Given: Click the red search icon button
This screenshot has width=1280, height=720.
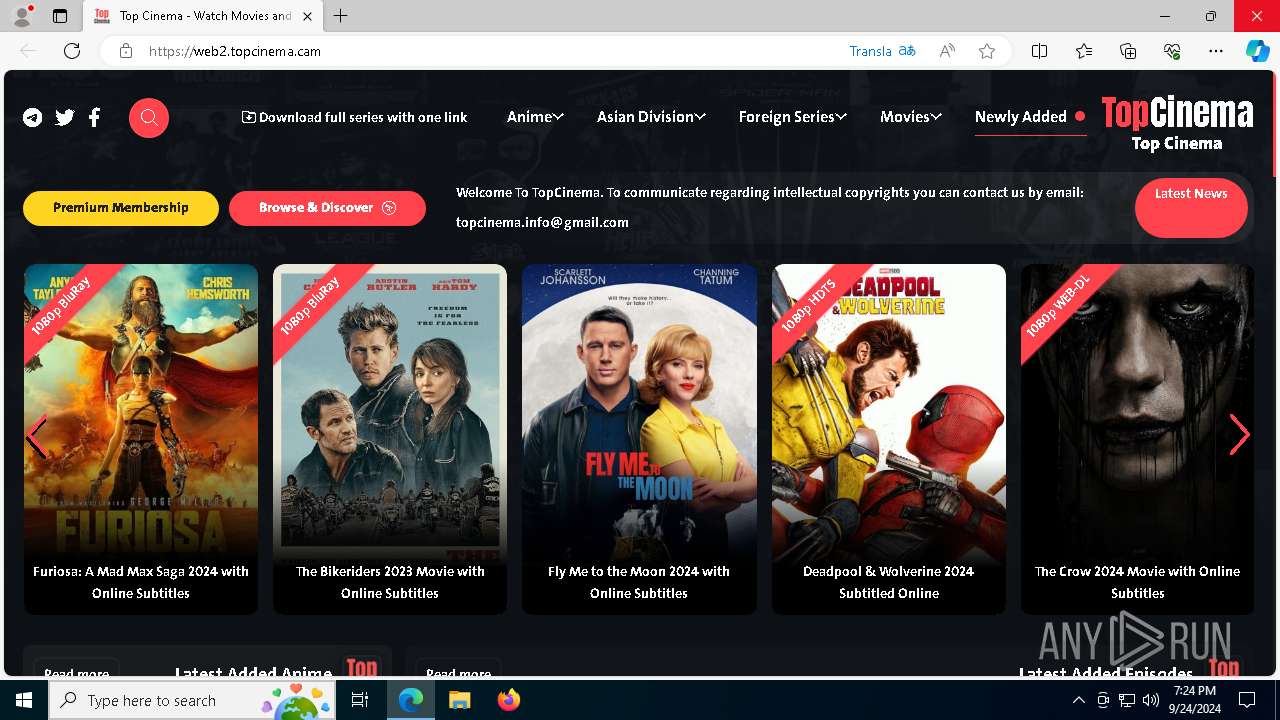Looking at the screenshot, I should coord(149,118).
